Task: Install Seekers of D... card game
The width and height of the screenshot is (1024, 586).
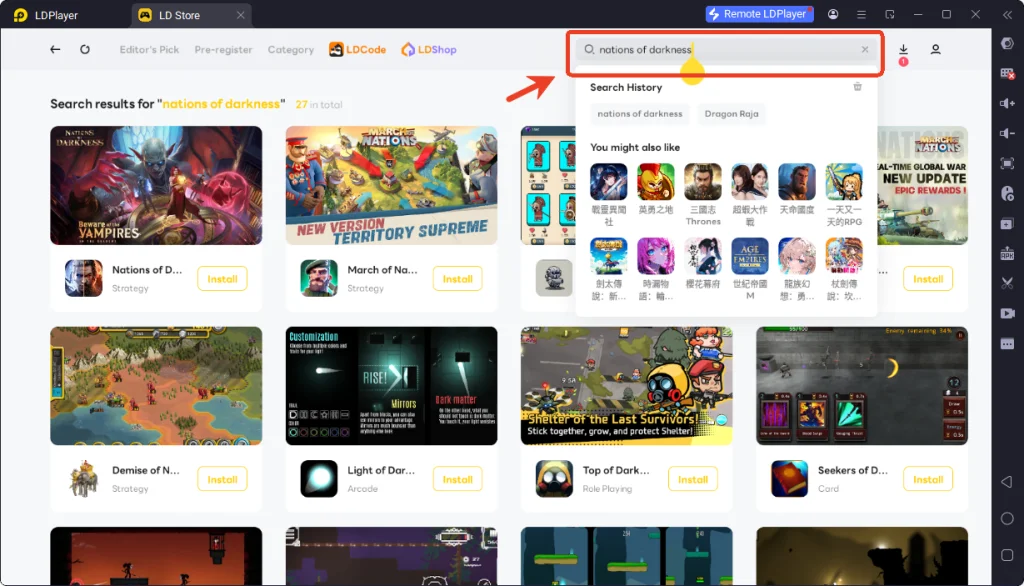Action: 927,480
